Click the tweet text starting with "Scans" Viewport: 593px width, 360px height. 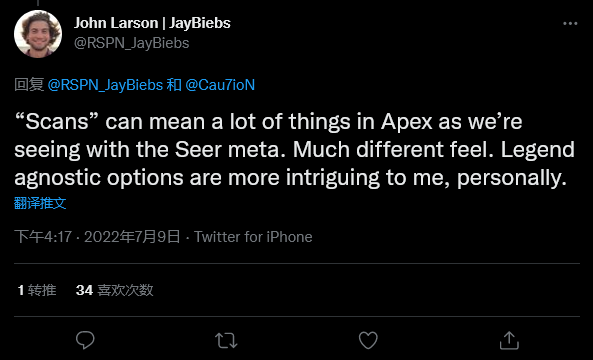294,150
